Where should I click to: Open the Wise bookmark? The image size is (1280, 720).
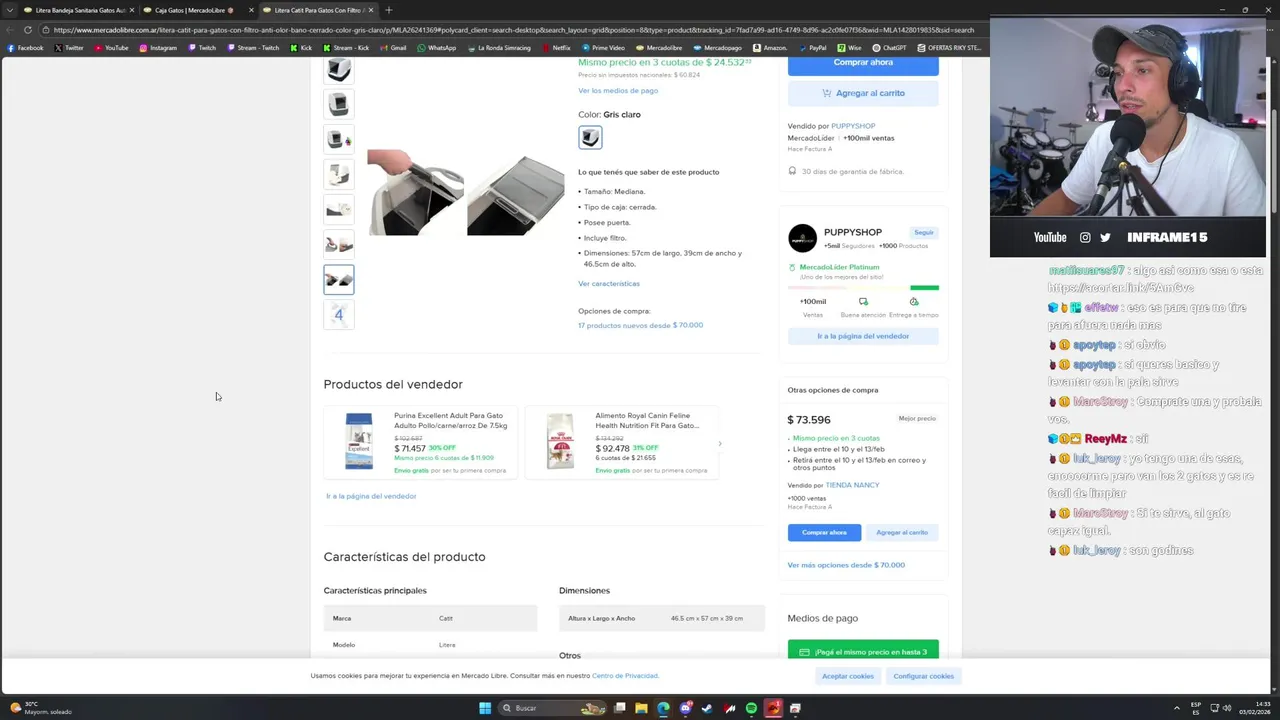point(850,48)
